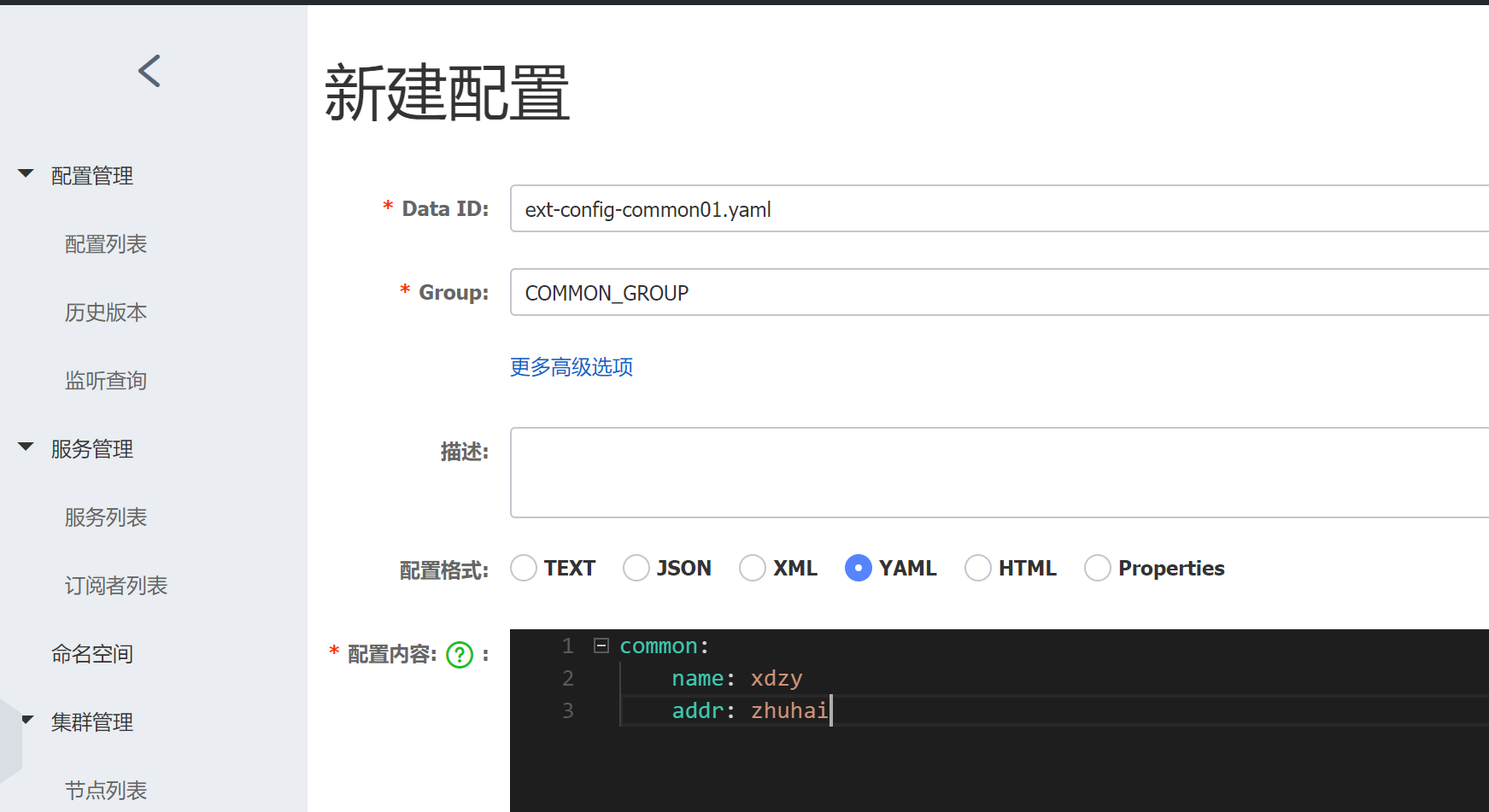
Task: Click the 新建配置 page title
Action: click(447, 93)
